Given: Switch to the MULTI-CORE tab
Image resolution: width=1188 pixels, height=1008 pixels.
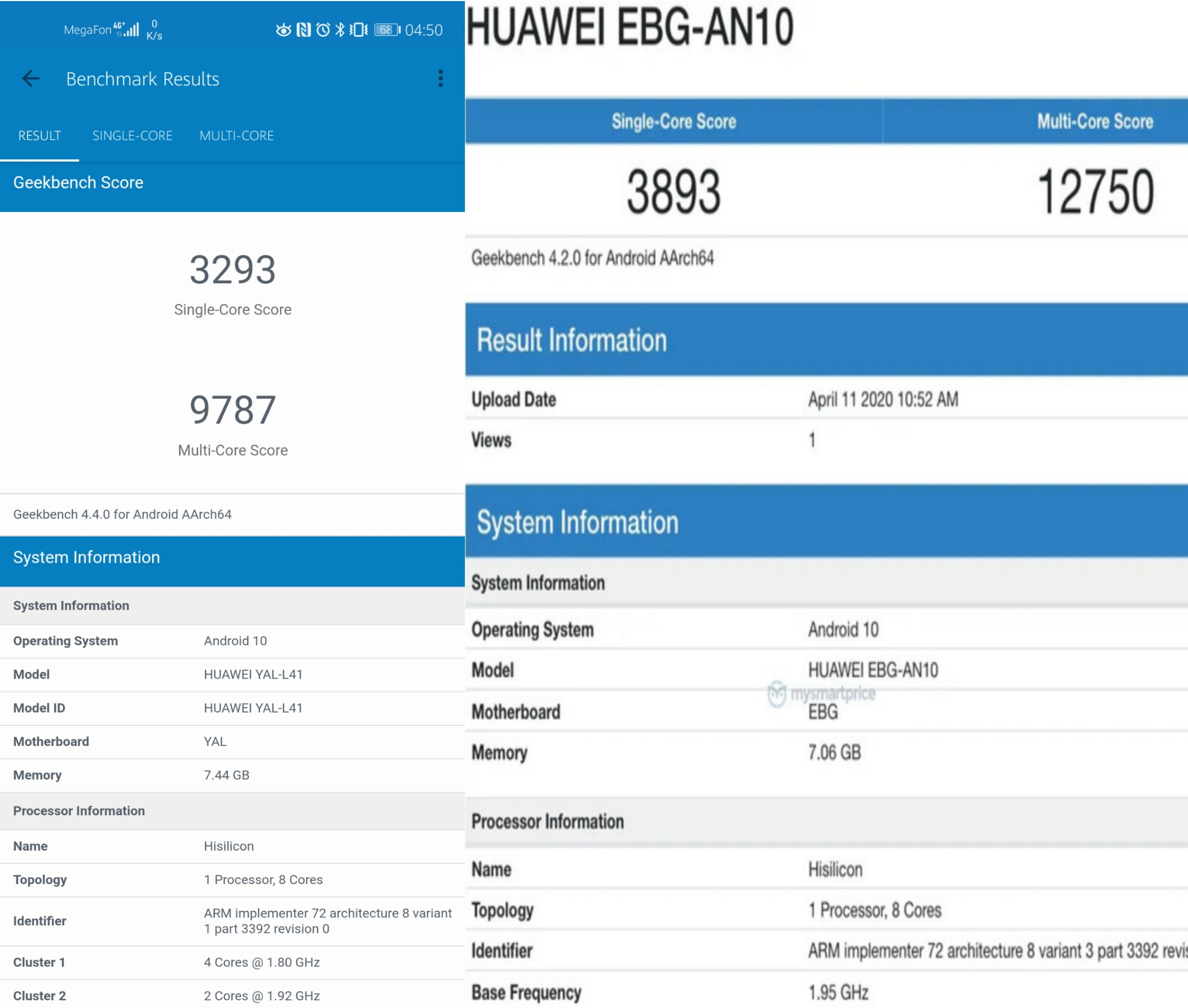Looking at the screenshot, I should [236, 135].
